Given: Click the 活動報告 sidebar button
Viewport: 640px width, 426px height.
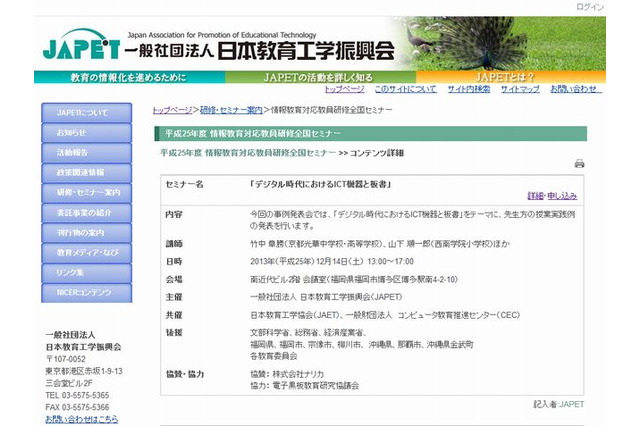Looking at the screenshot, I should 87,152.
